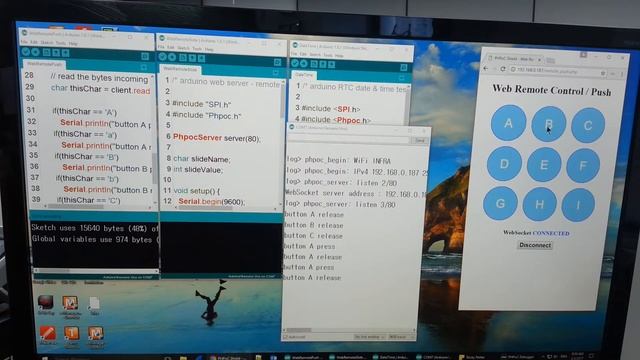Open line ending dropdown in serial monitor

(x=369, y=337)
